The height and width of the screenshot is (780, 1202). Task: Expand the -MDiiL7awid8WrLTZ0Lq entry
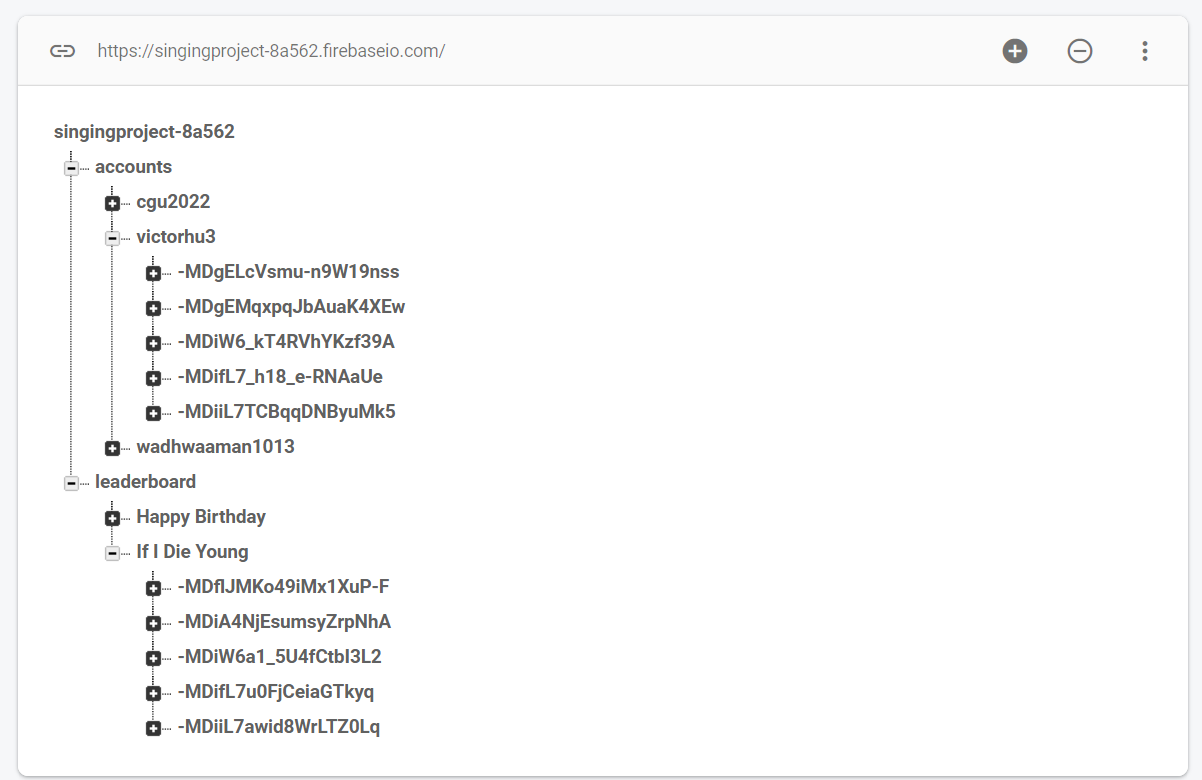[153, 728]
